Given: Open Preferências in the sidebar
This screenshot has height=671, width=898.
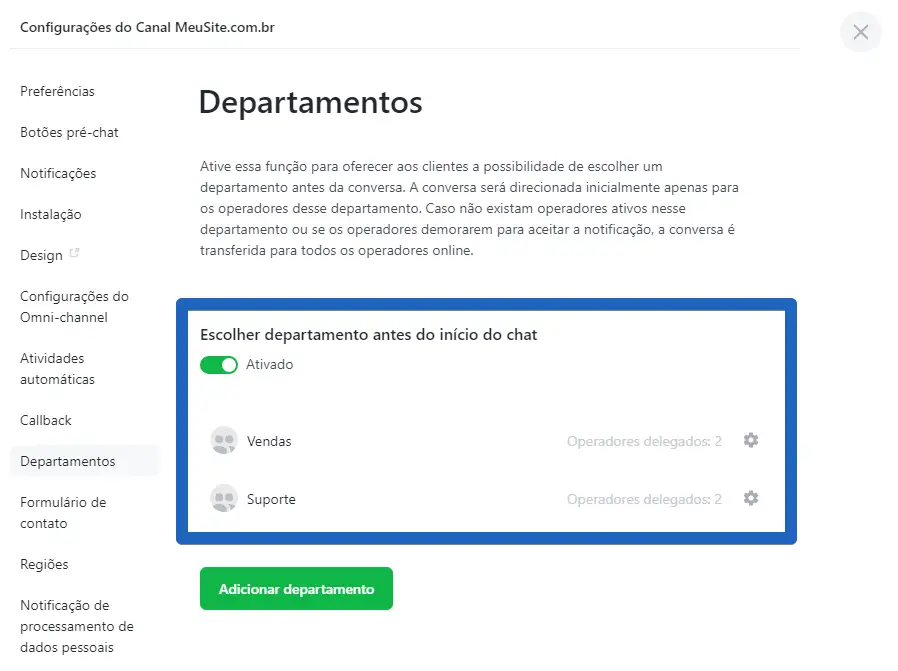Looking at the screenshot, I should point(57,91).
